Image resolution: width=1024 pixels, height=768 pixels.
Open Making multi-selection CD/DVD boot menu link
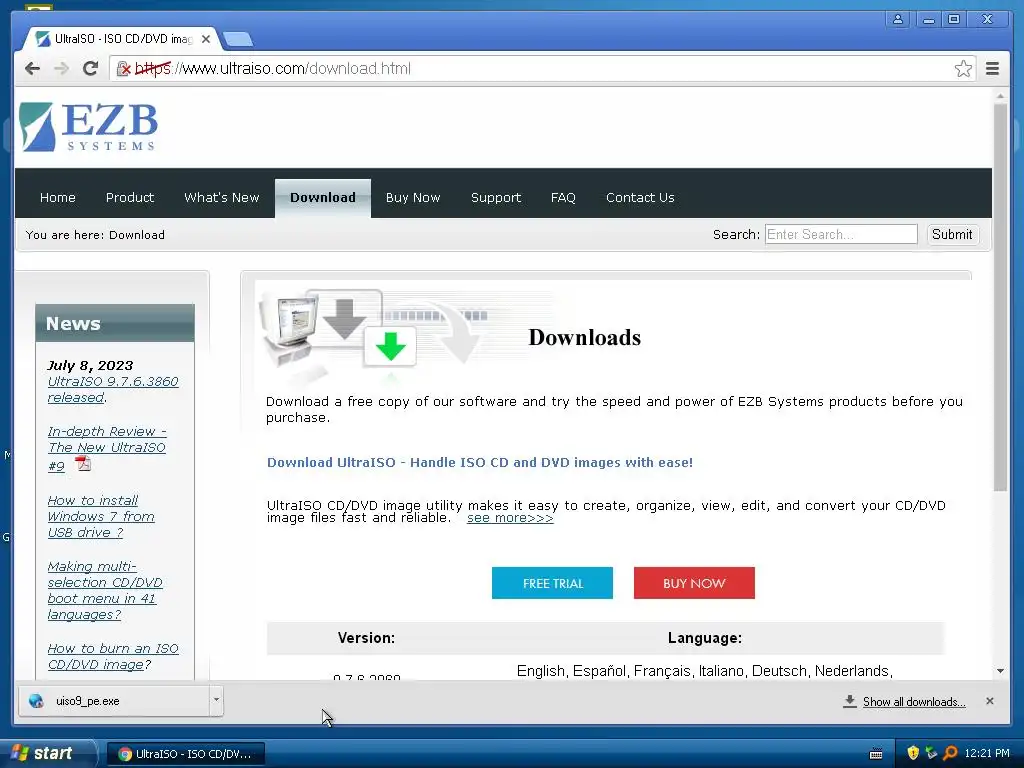coord(104,590)
